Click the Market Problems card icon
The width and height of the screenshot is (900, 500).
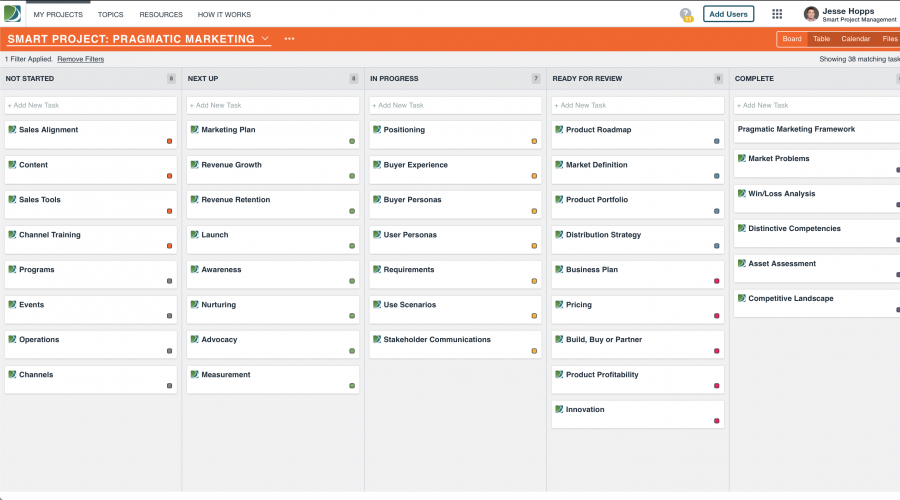pos(742,158)
